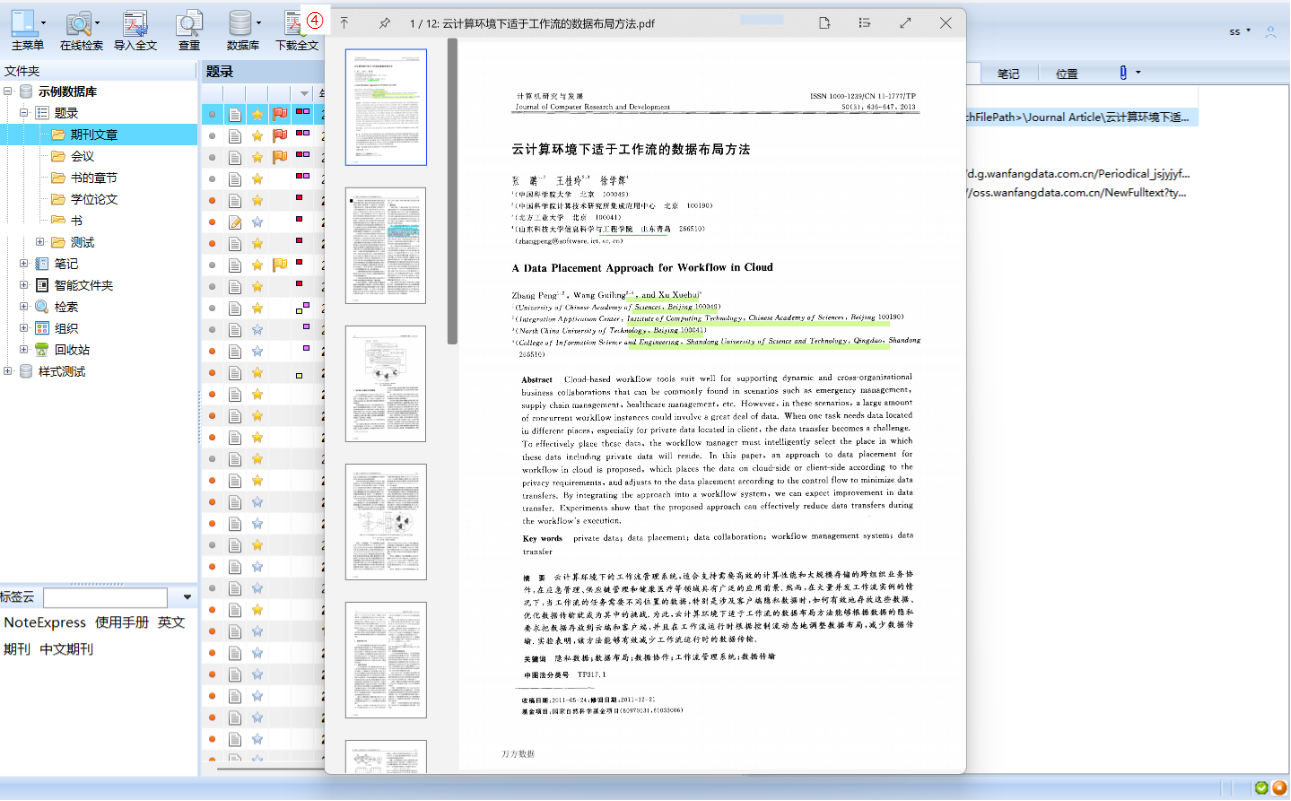Image resolution: width=1291 pixels, height=801 pixels.
Task: Select the second page thumbnail in preview
Action: click(x=386, y=245)
